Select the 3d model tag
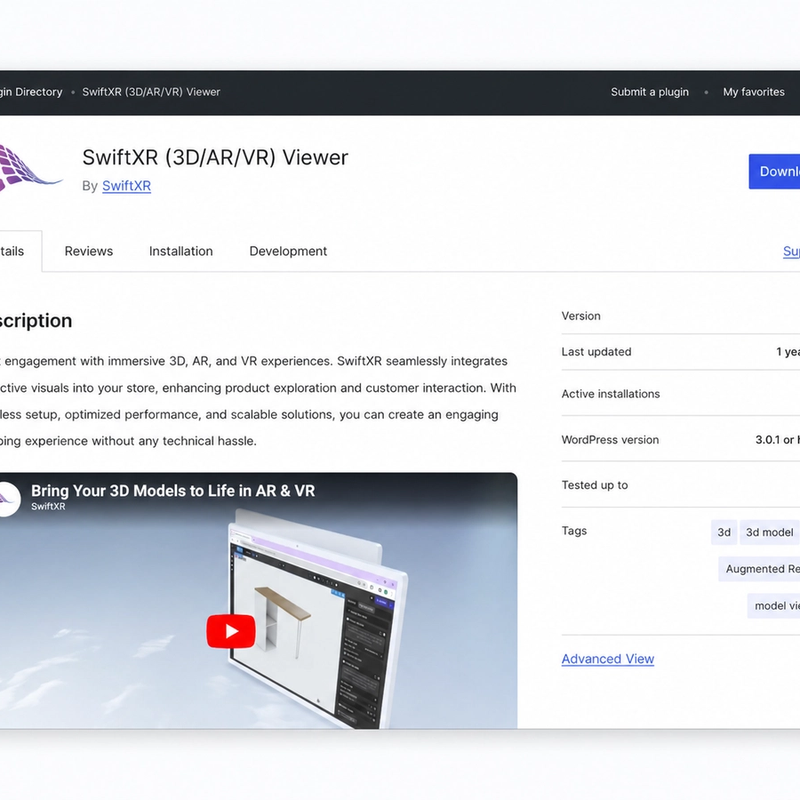Screen dimensions: 800x800 pos(769,532)
